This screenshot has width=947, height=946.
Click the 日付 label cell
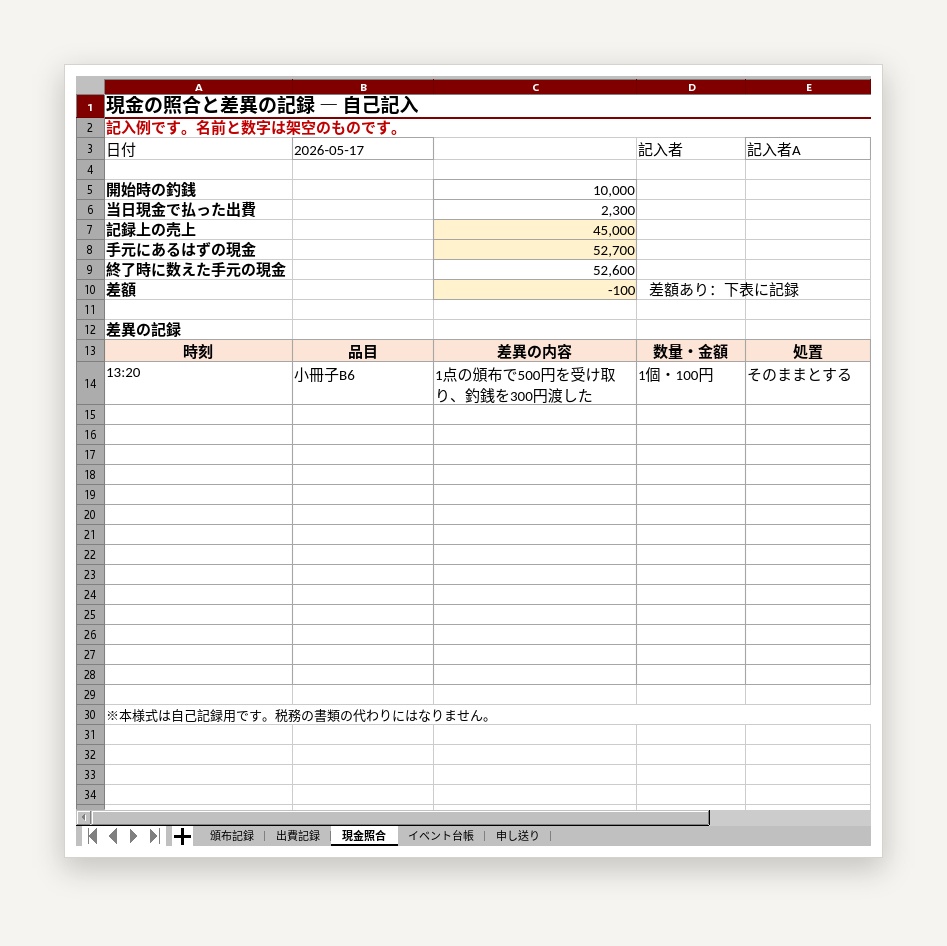[x=198, y=149]
